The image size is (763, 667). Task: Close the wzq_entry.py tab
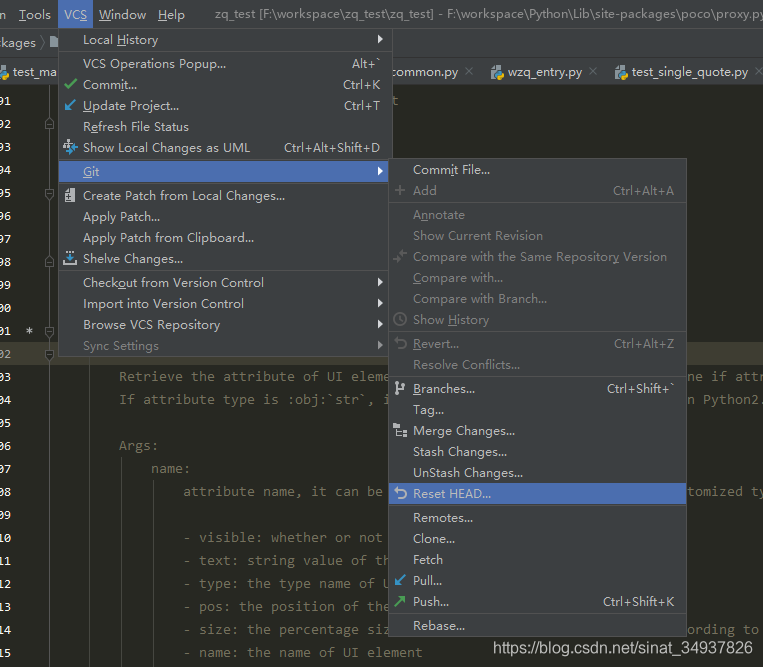[593, 72]
